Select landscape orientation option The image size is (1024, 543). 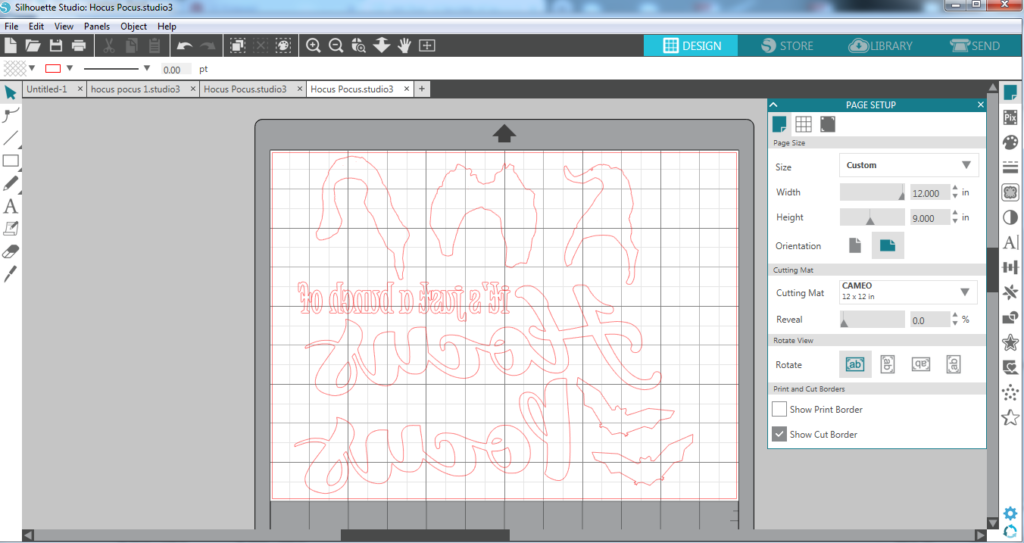pos(886,245)
